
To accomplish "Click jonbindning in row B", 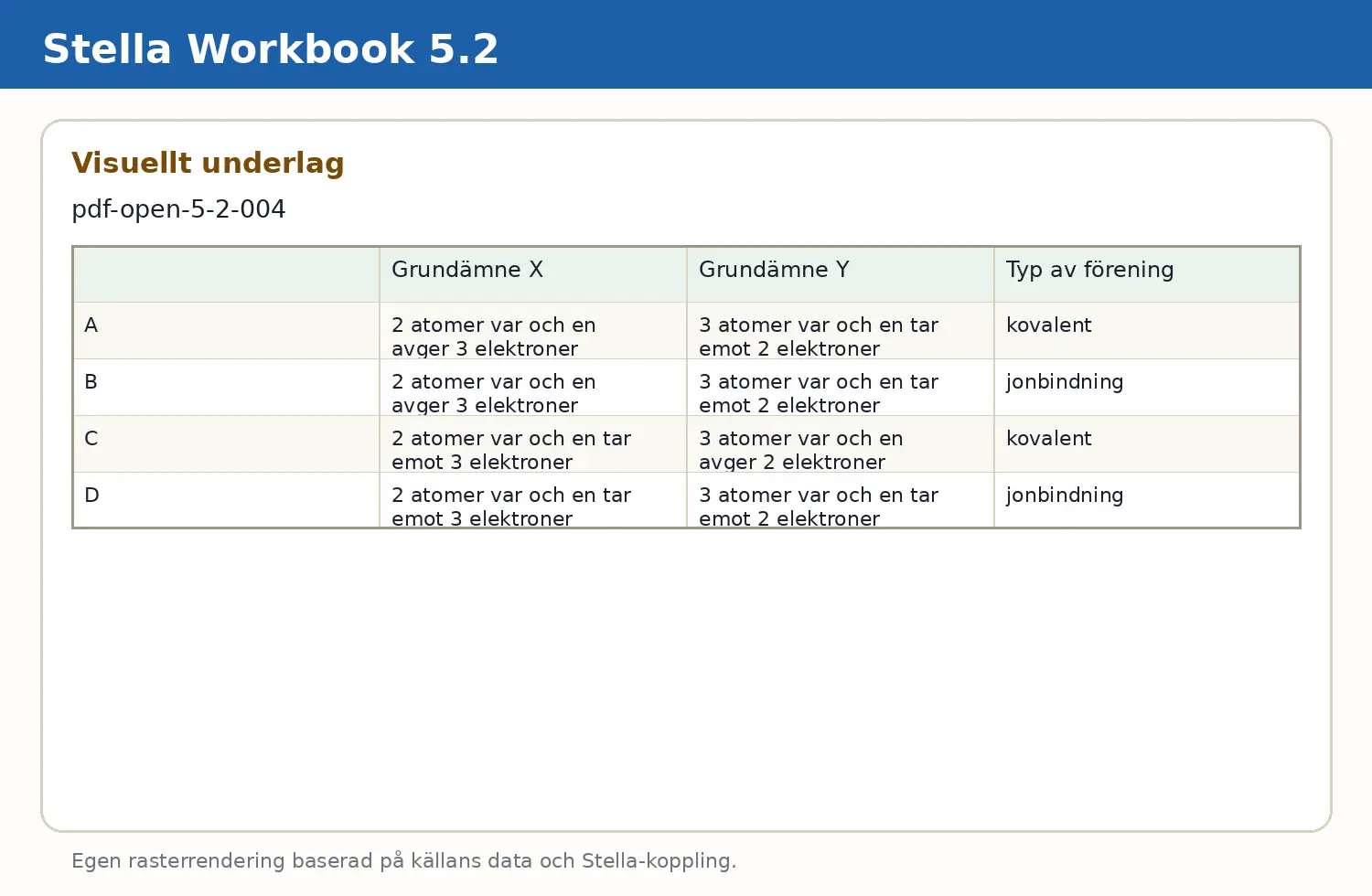I will pos(1065,383).
